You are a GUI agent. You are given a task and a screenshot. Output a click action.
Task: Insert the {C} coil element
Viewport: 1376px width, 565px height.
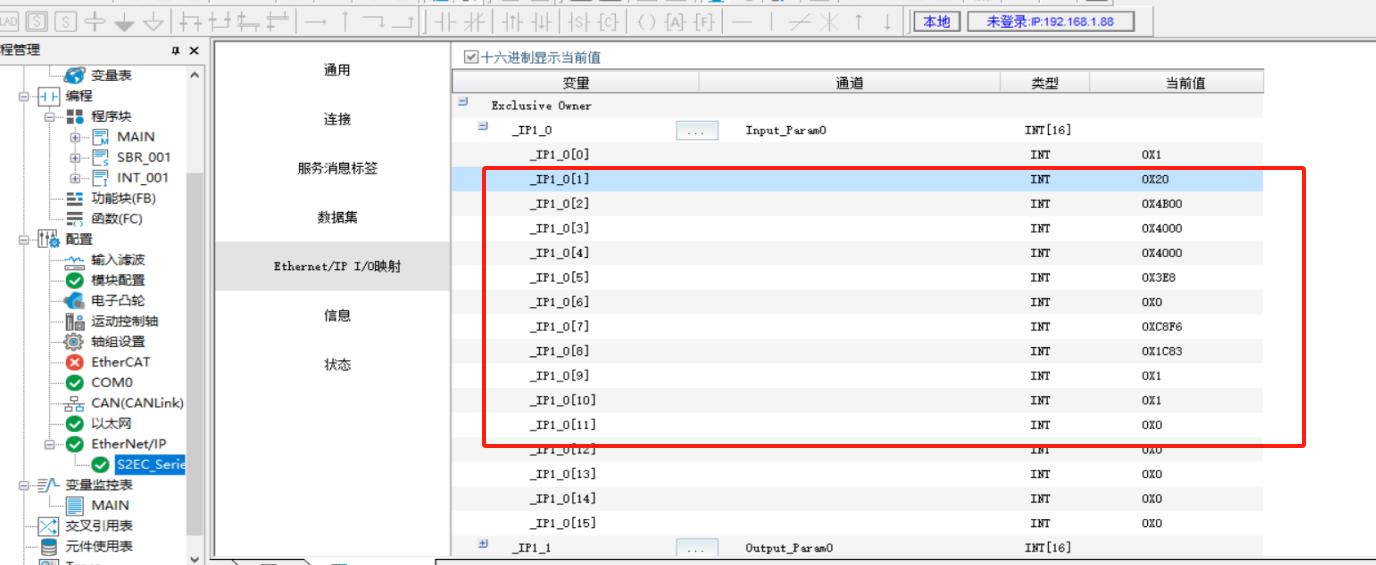tap(608, 22)
